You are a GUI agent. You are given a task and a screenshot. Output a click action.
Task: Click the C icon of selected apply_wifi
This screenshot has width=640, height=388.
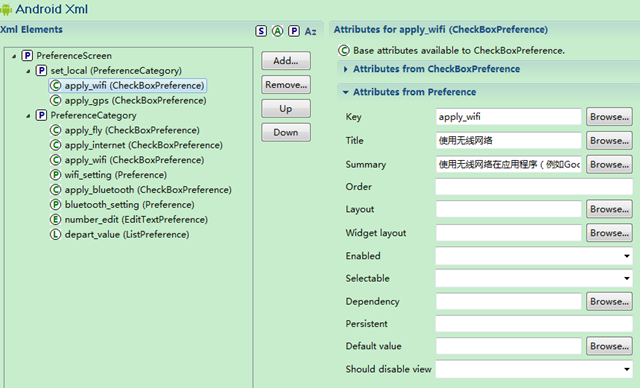pos(55,86)
